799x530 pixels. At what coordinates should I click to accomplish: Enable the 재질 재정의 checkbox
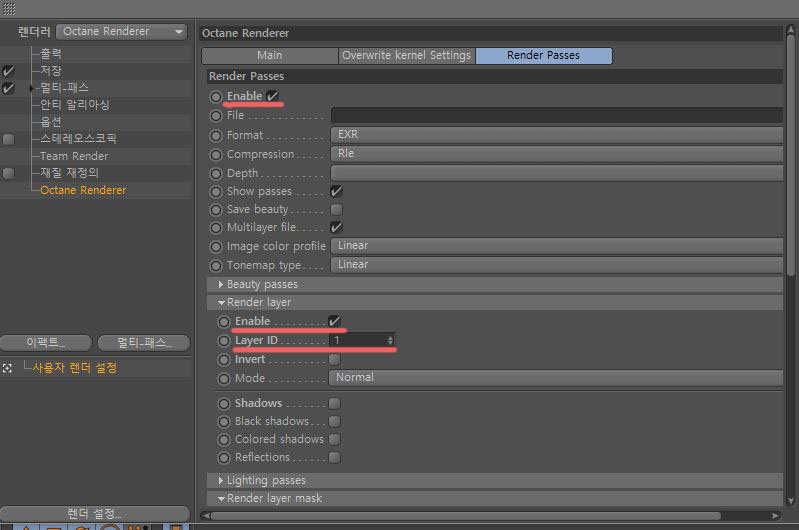pos(8,173)
